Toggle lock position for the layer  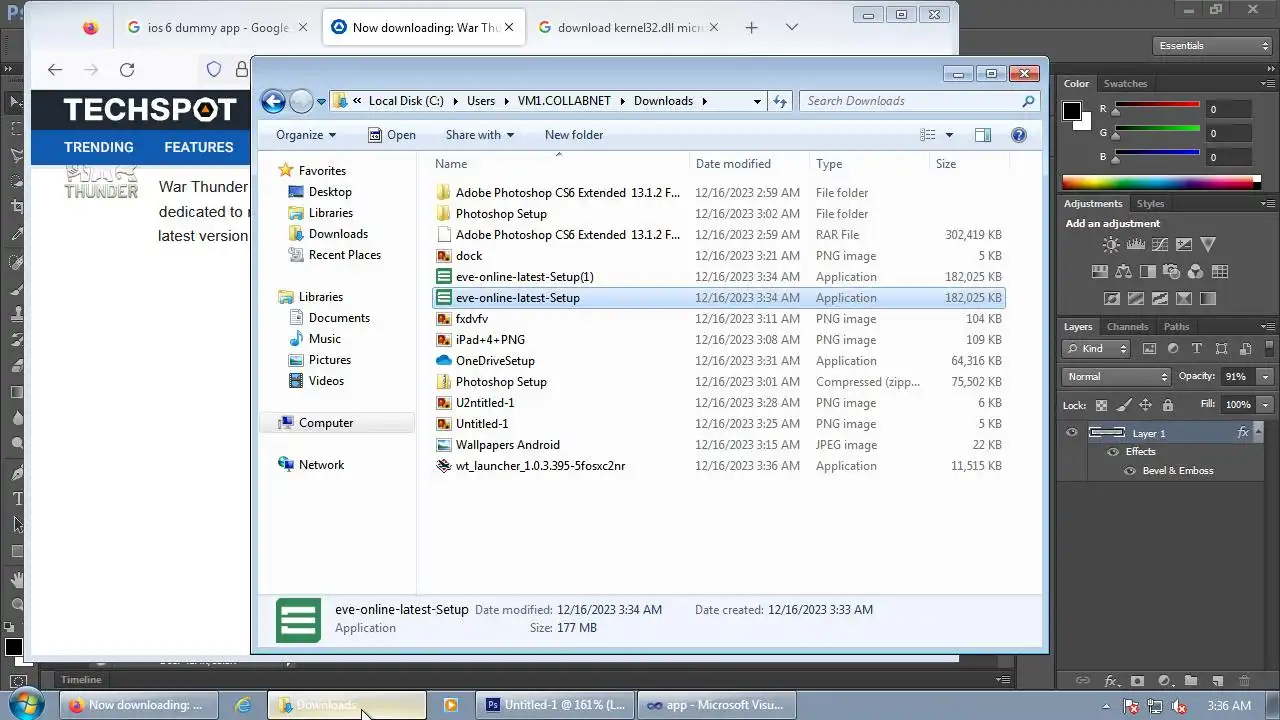1145,405
